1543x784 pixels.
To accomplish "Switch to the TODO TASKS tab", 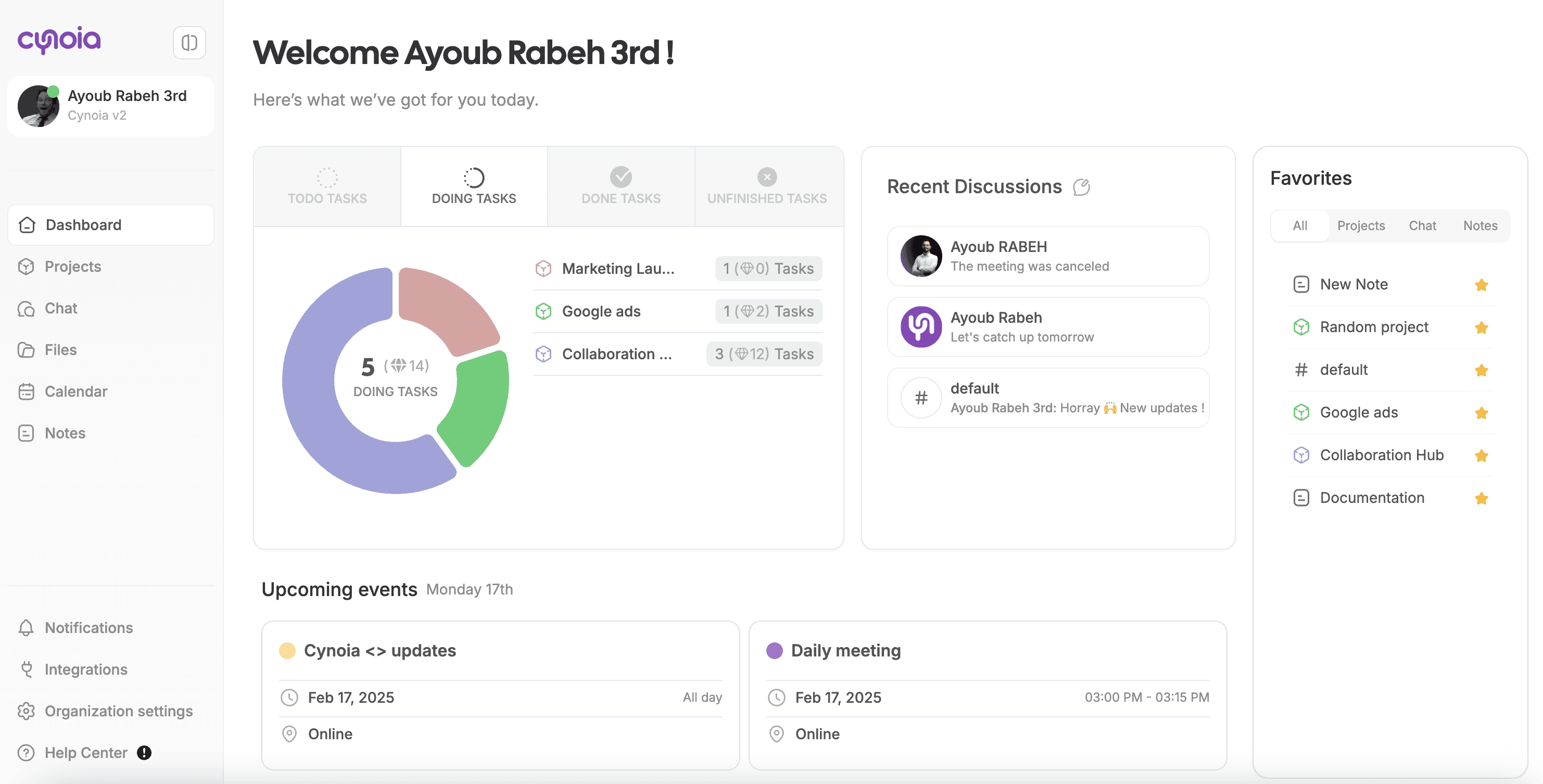I will [x=327, y=186].
